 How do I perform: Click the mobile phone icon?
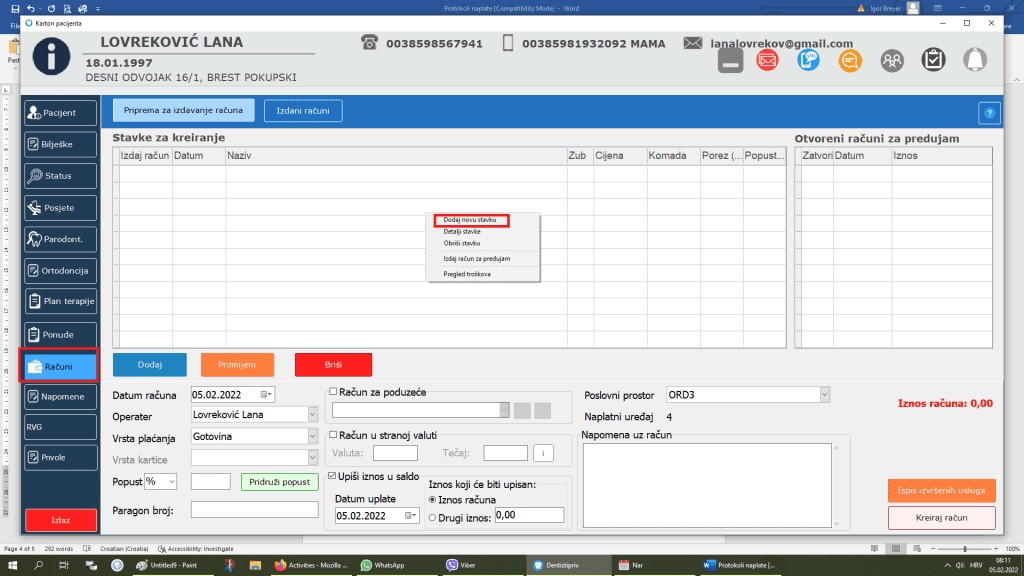click(x=508, y=43)
